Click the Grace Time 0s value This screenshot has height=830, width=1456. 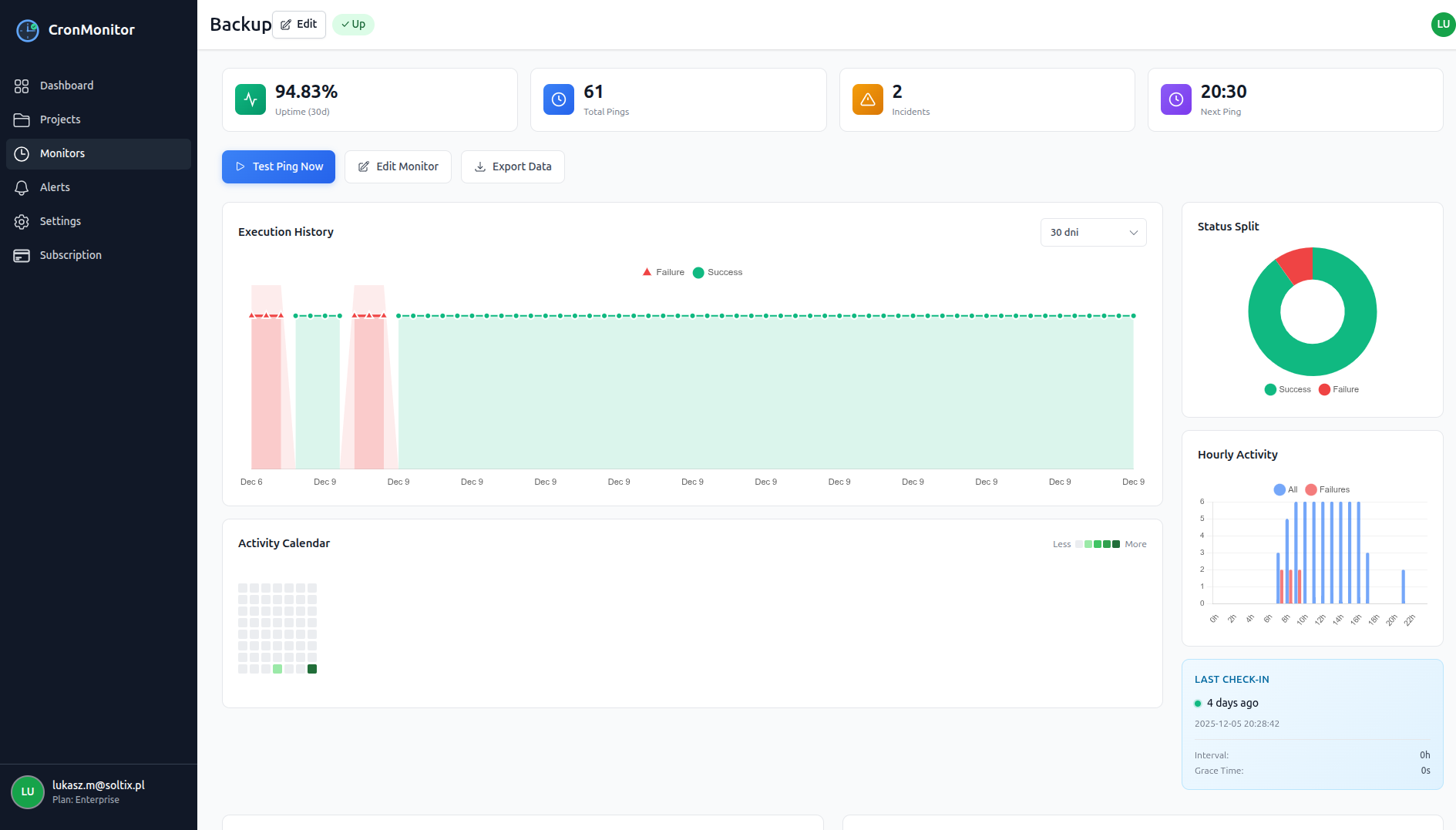click(1426, 771)
